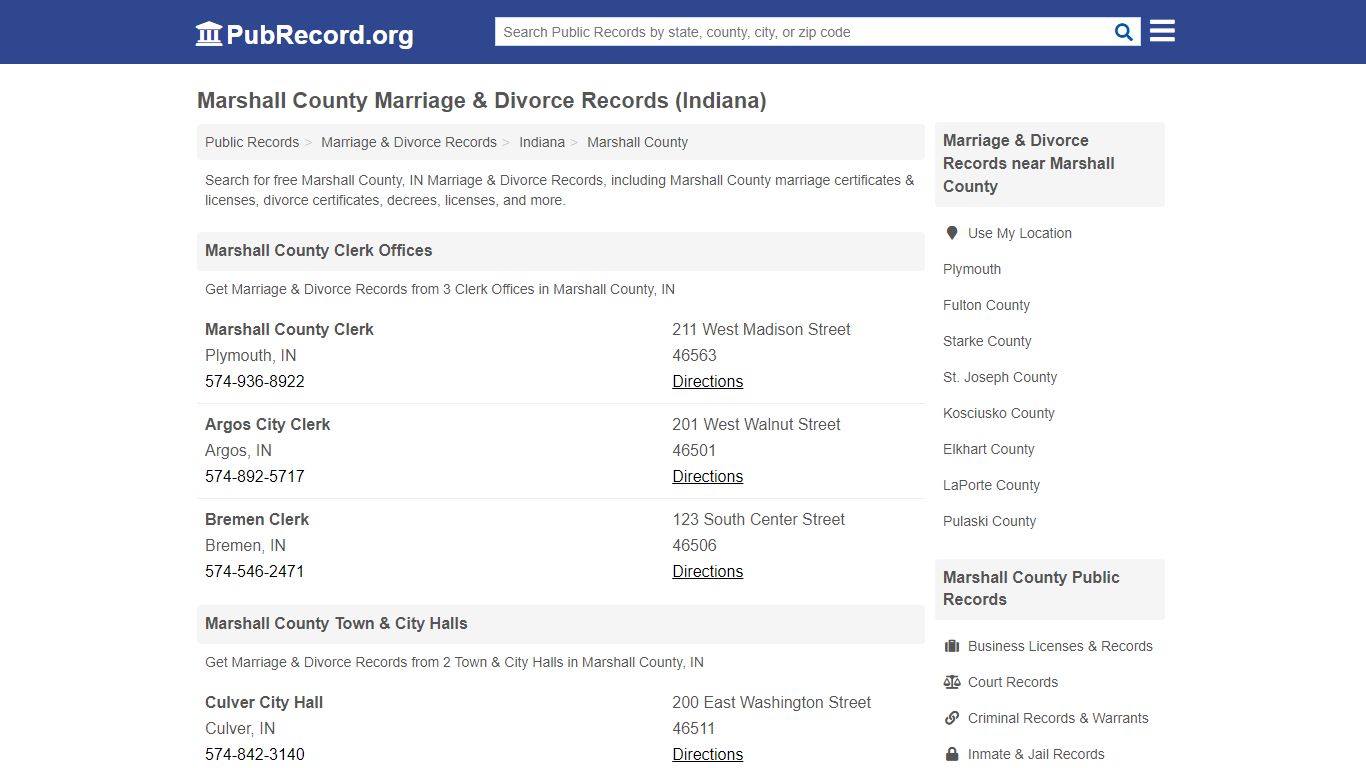Select Use My Location link
This screenshot has width=1366, height=768.
(1019, 233)
